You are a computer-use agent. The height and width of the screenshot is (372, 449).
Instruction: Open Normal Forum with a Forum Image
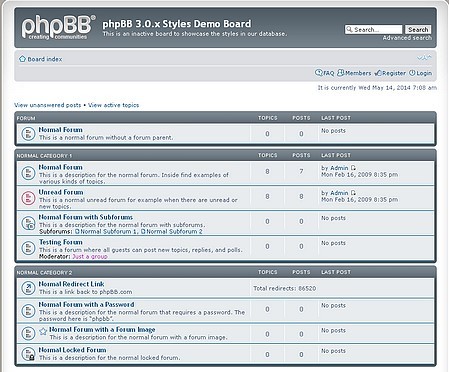[x=102, y=329]
